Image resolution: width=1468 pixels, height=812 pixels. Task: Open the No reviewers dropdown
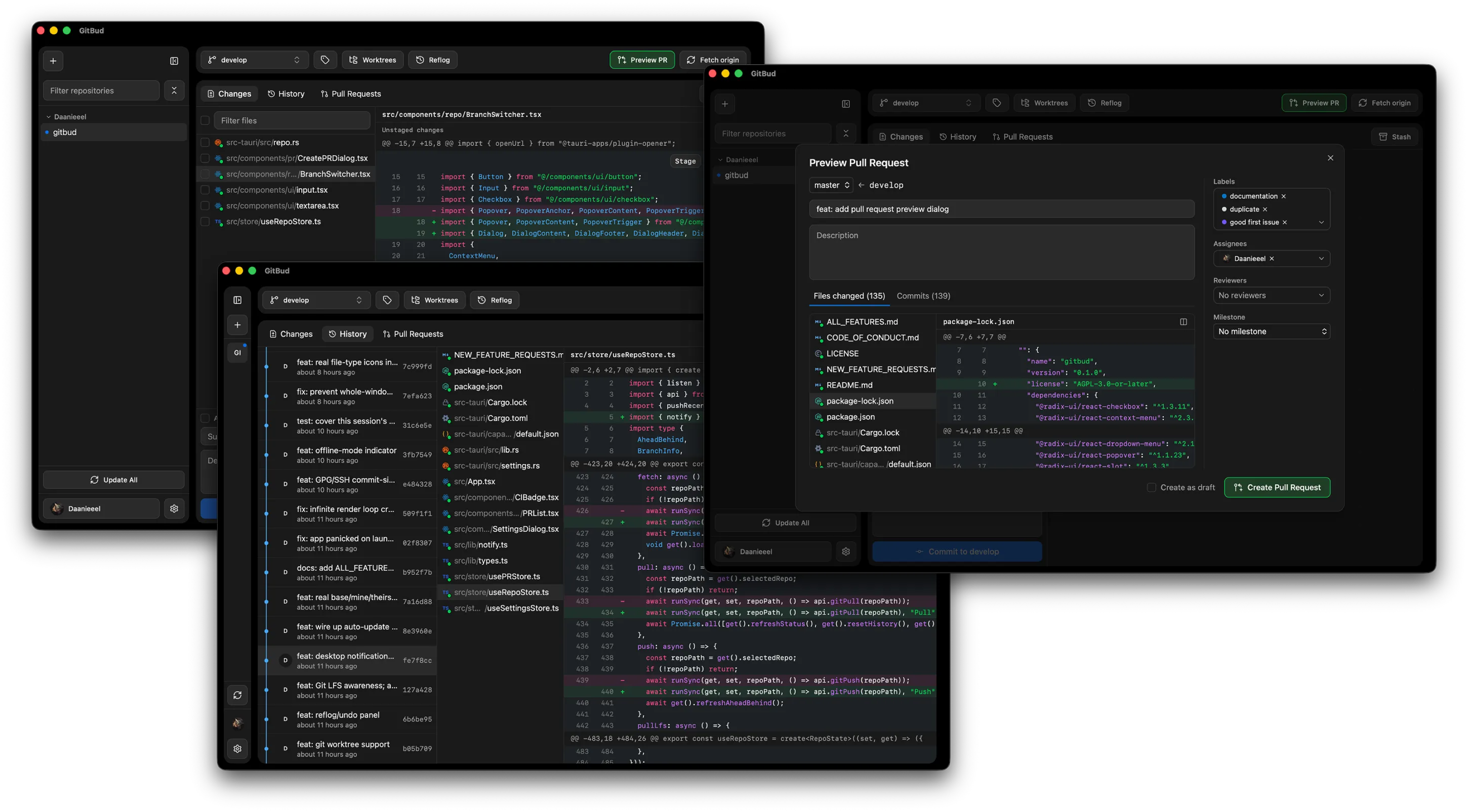click(1272, 295)
